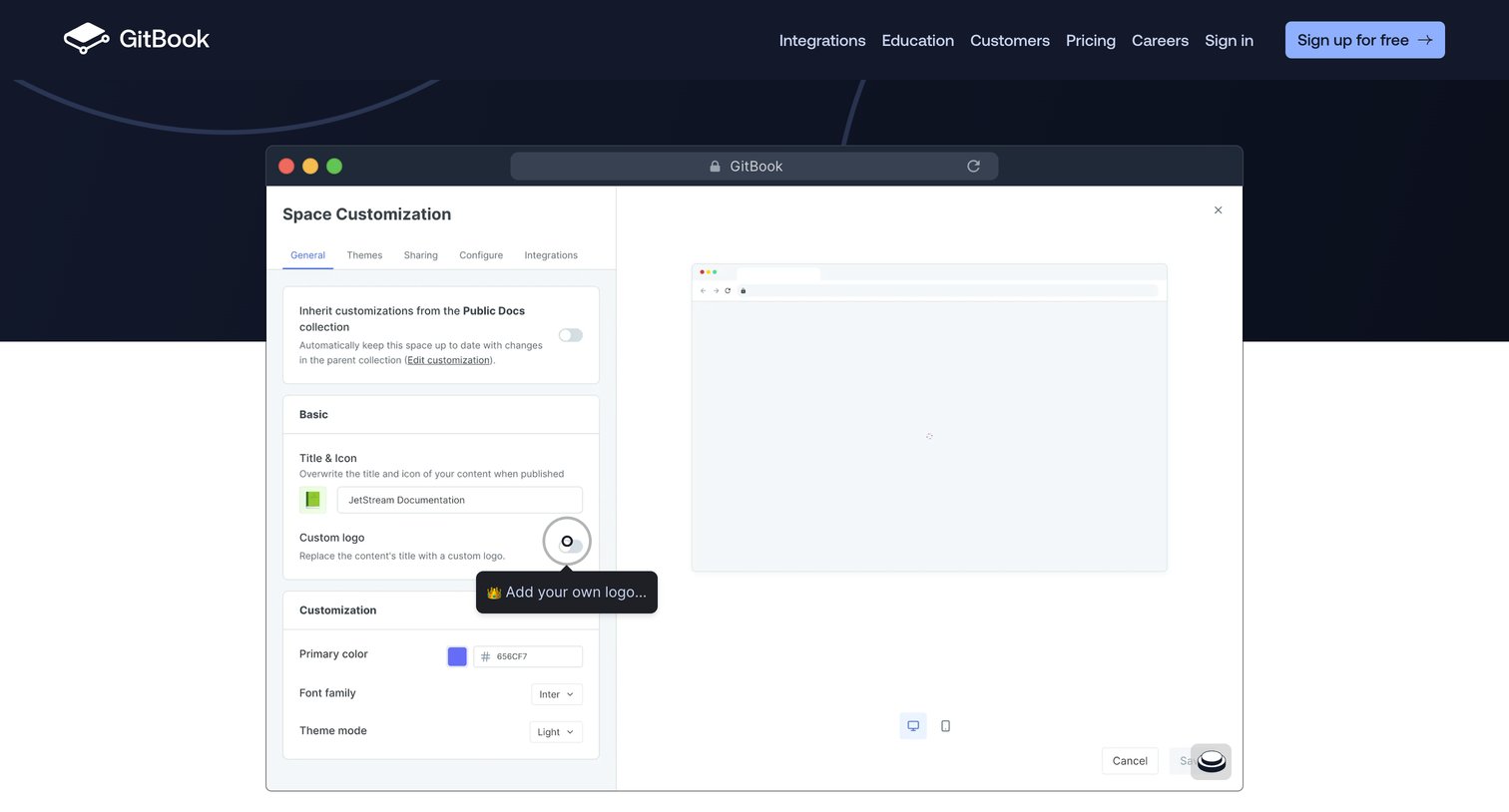
Task: Click the JetStream Documentation title field
Action: point(460,500)
